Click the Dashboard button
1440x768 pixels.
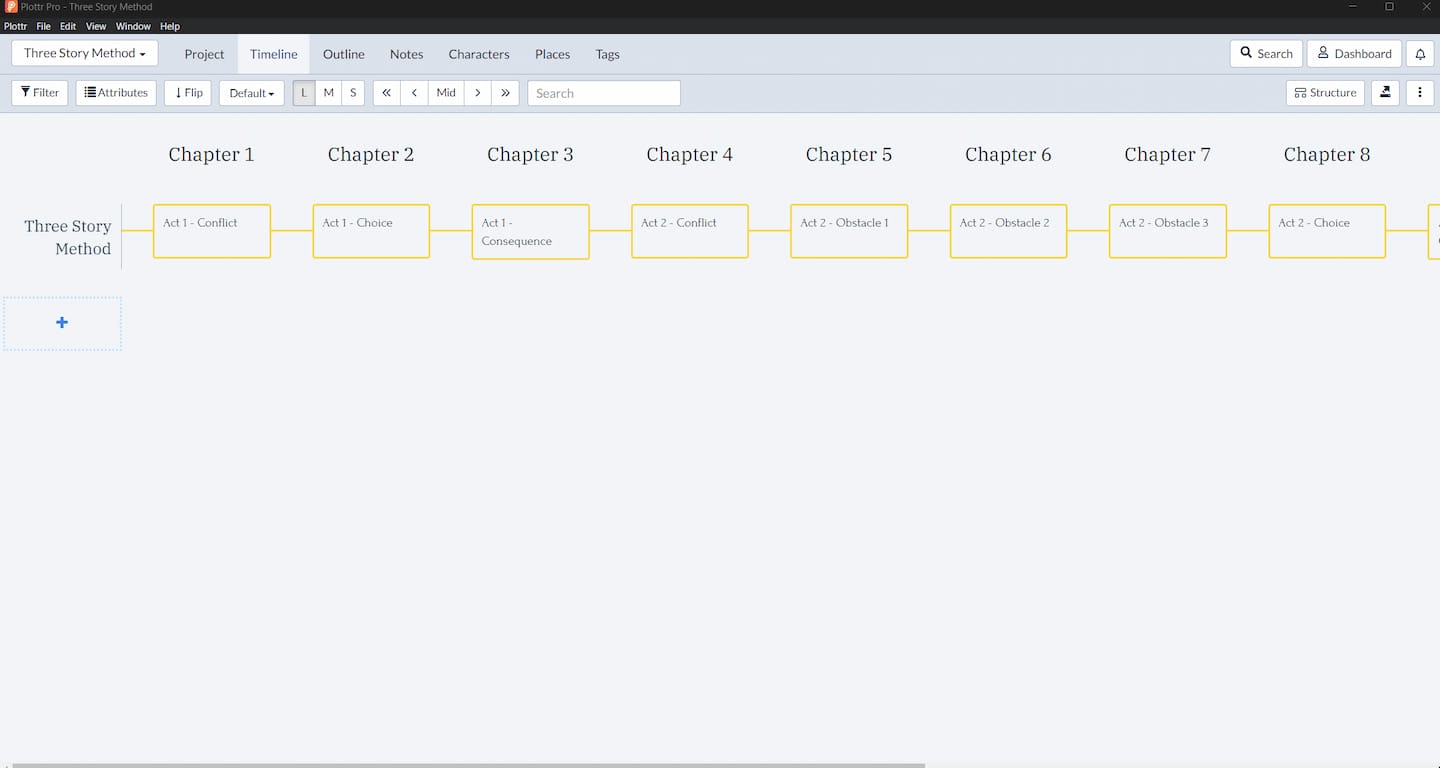click(x=1353, y=54)
